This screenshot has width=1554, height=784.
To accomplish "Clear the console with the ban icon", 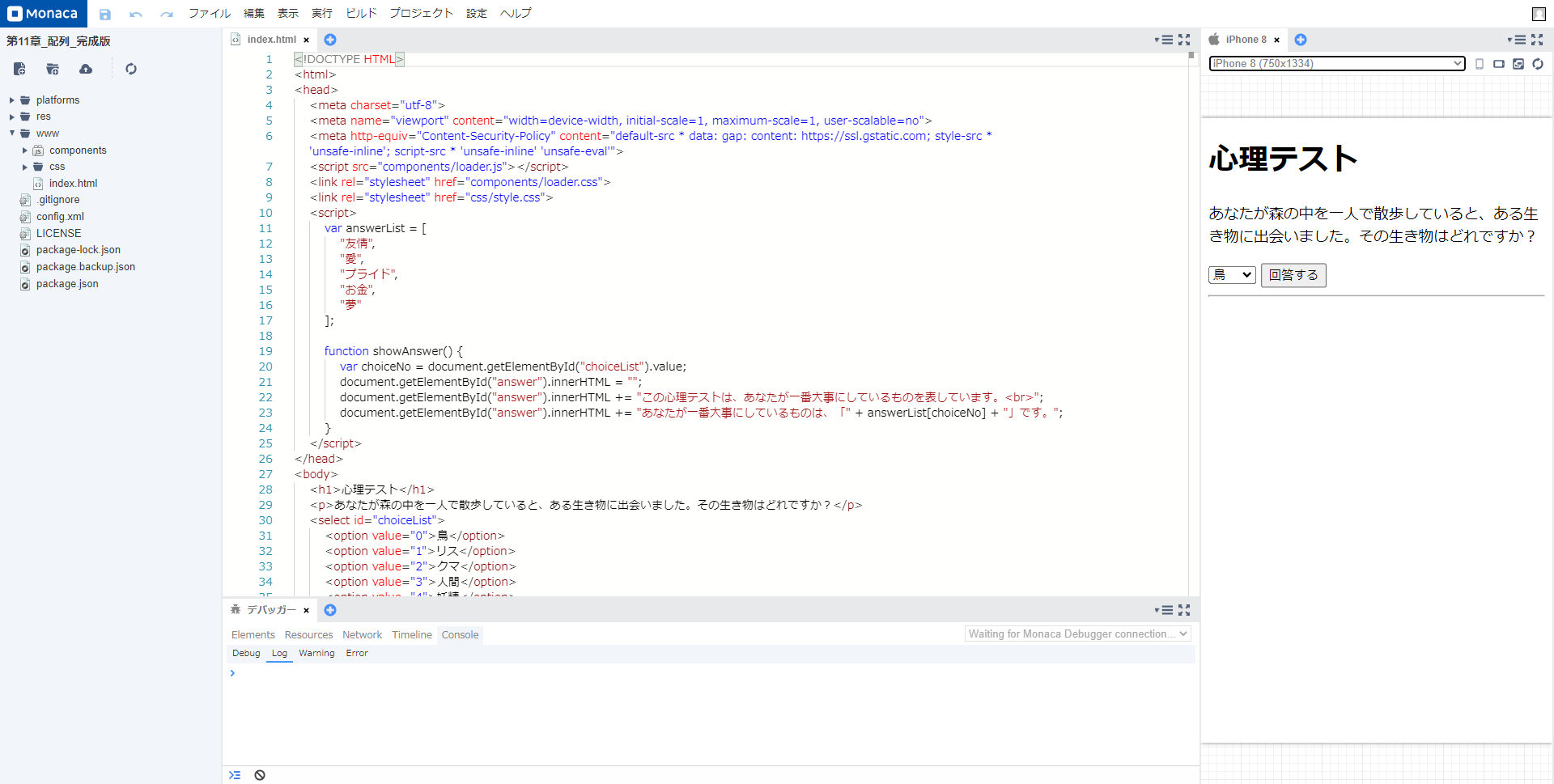I will pos(260,775).
